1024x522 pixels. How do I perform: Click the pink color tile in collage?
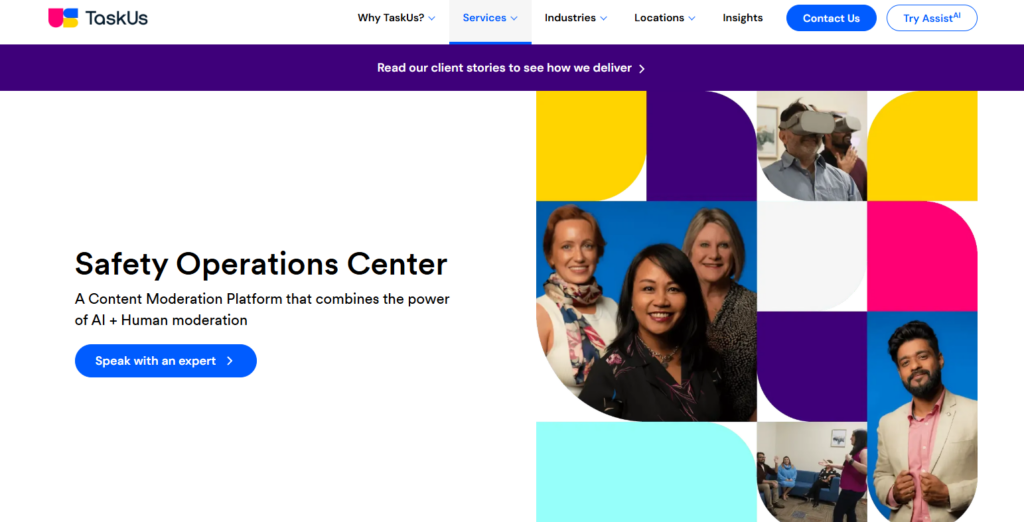921,256
